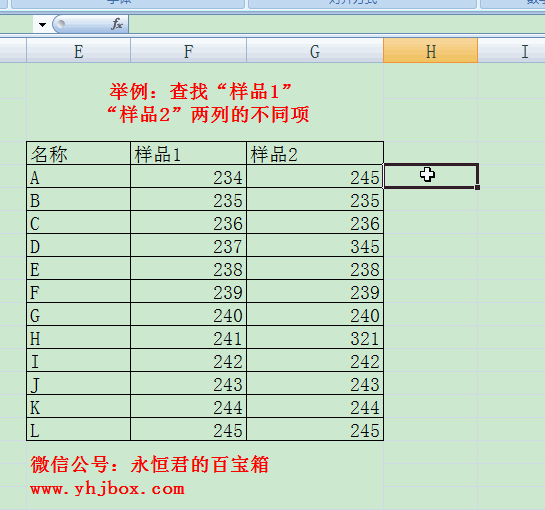Click the header cell '名称'

79,153
